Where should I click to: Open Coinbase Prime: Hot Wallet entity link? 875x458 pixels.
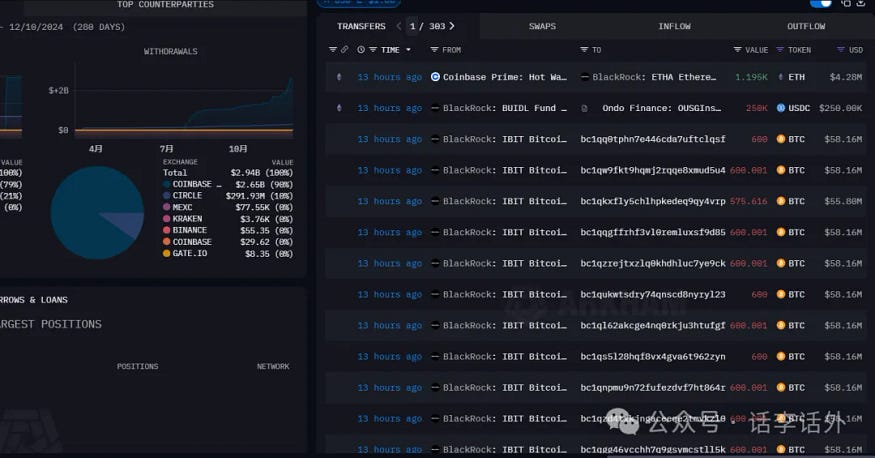[504, 77]
